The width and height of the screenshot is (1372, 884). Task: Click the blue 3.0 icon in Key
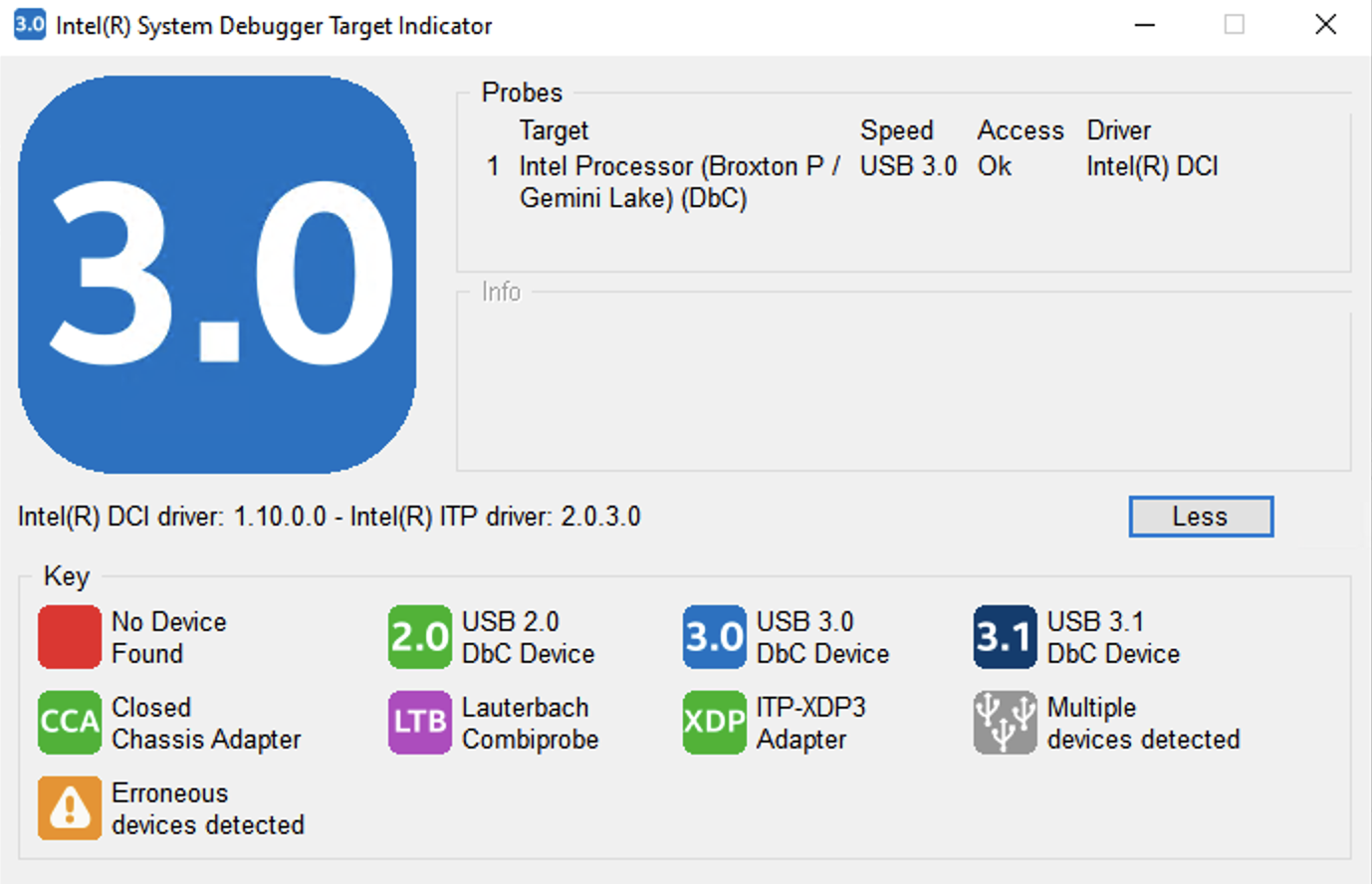point(715,637)
